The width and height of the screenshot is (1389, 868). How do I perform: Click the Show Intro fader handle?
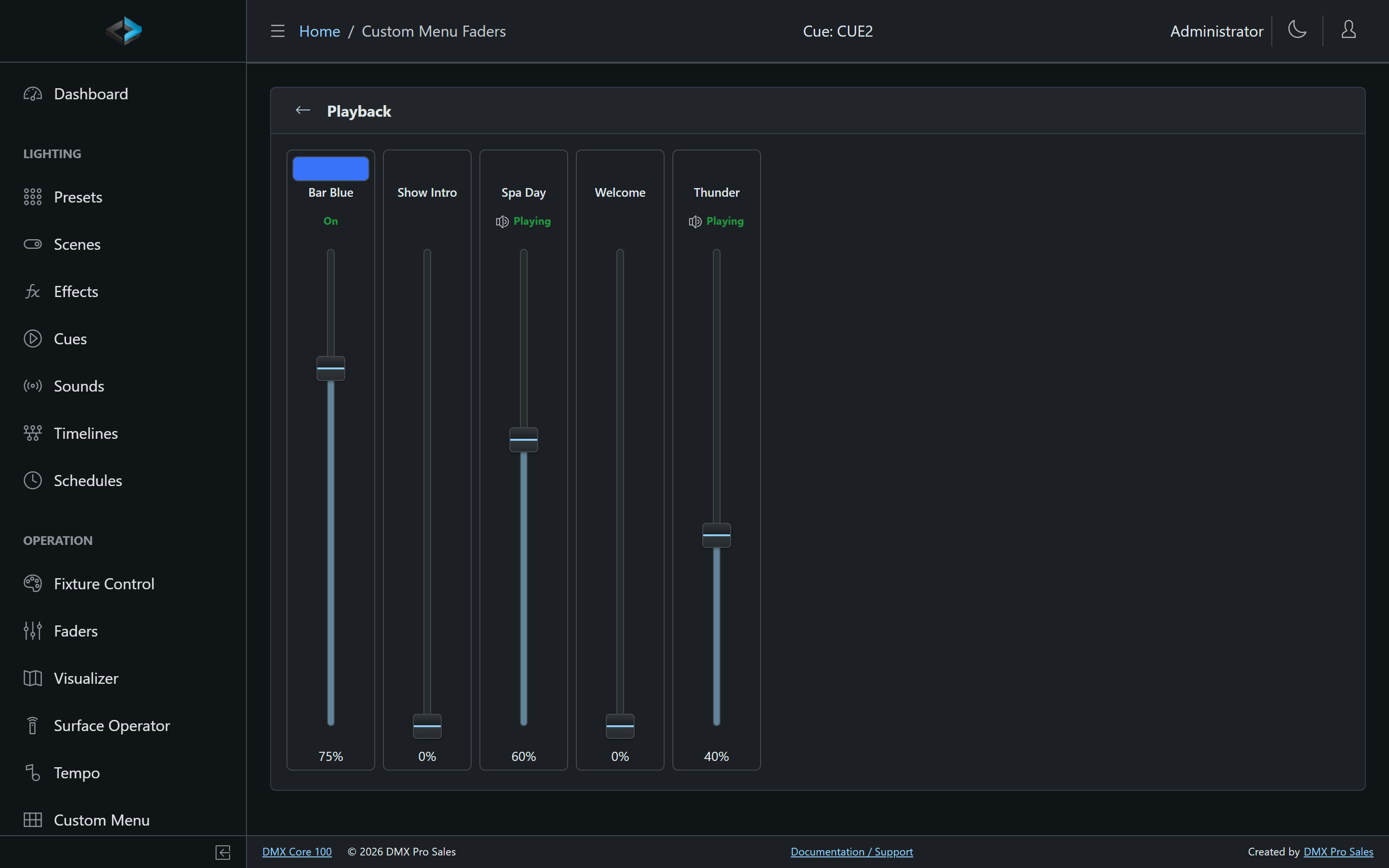[x=427, y=726]
